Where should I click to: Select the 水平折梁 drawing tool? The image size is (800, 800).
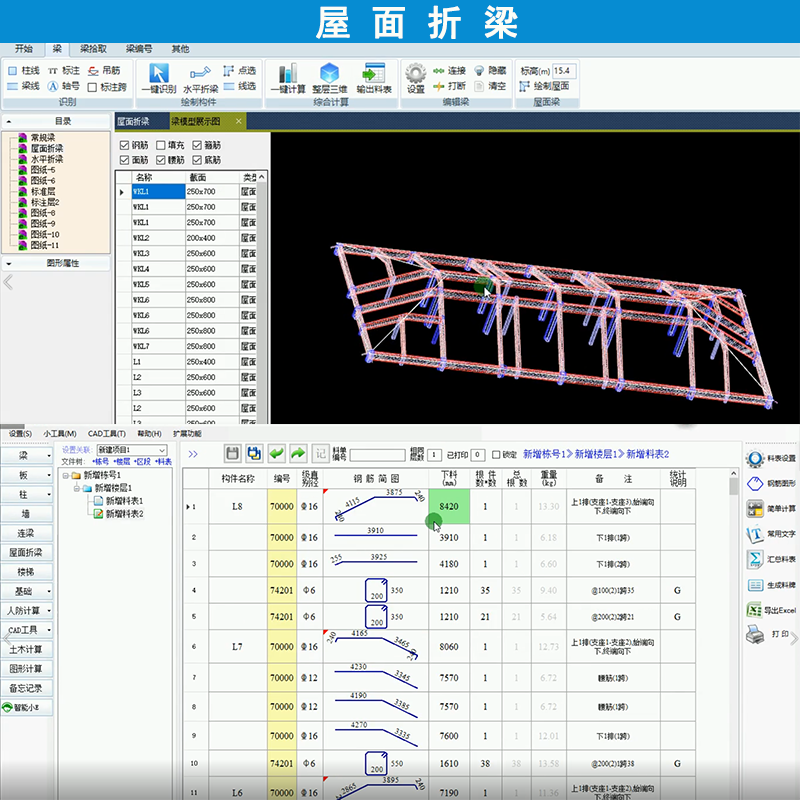[x=200, y=79]
